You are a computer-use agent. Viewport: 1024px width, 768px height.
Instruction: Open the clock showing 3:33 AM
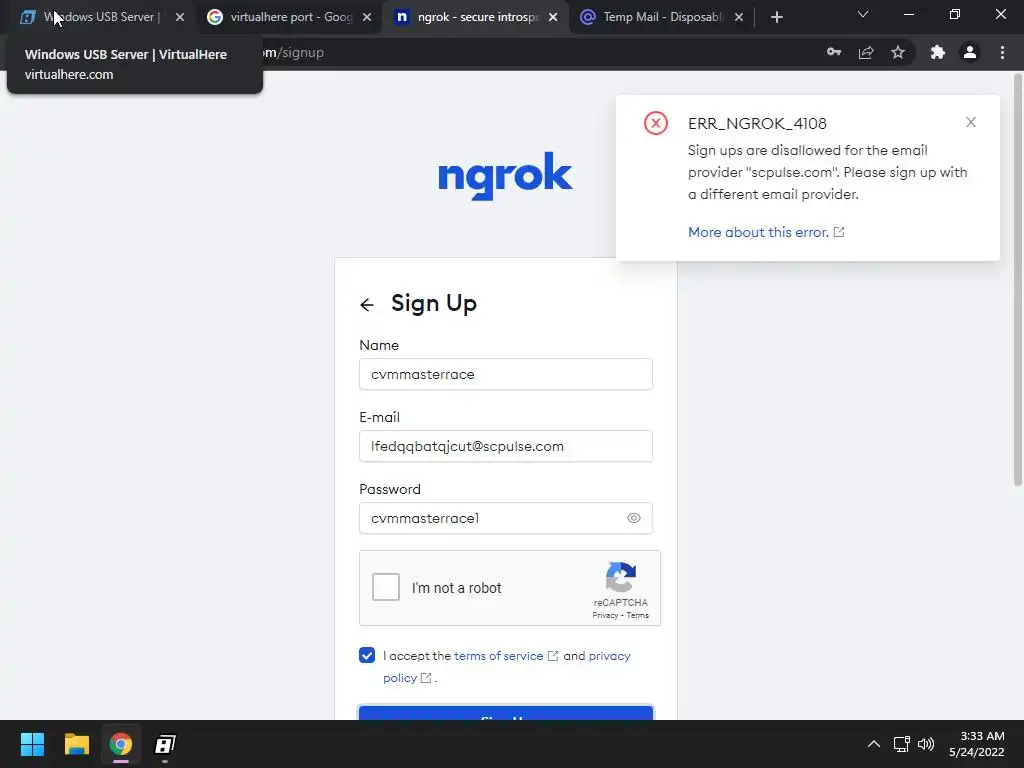click(977, 744)
